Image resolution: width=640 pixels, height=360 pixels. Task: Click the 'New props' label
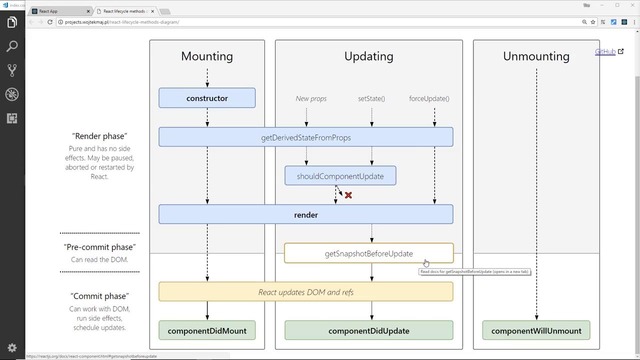(311, 98)
